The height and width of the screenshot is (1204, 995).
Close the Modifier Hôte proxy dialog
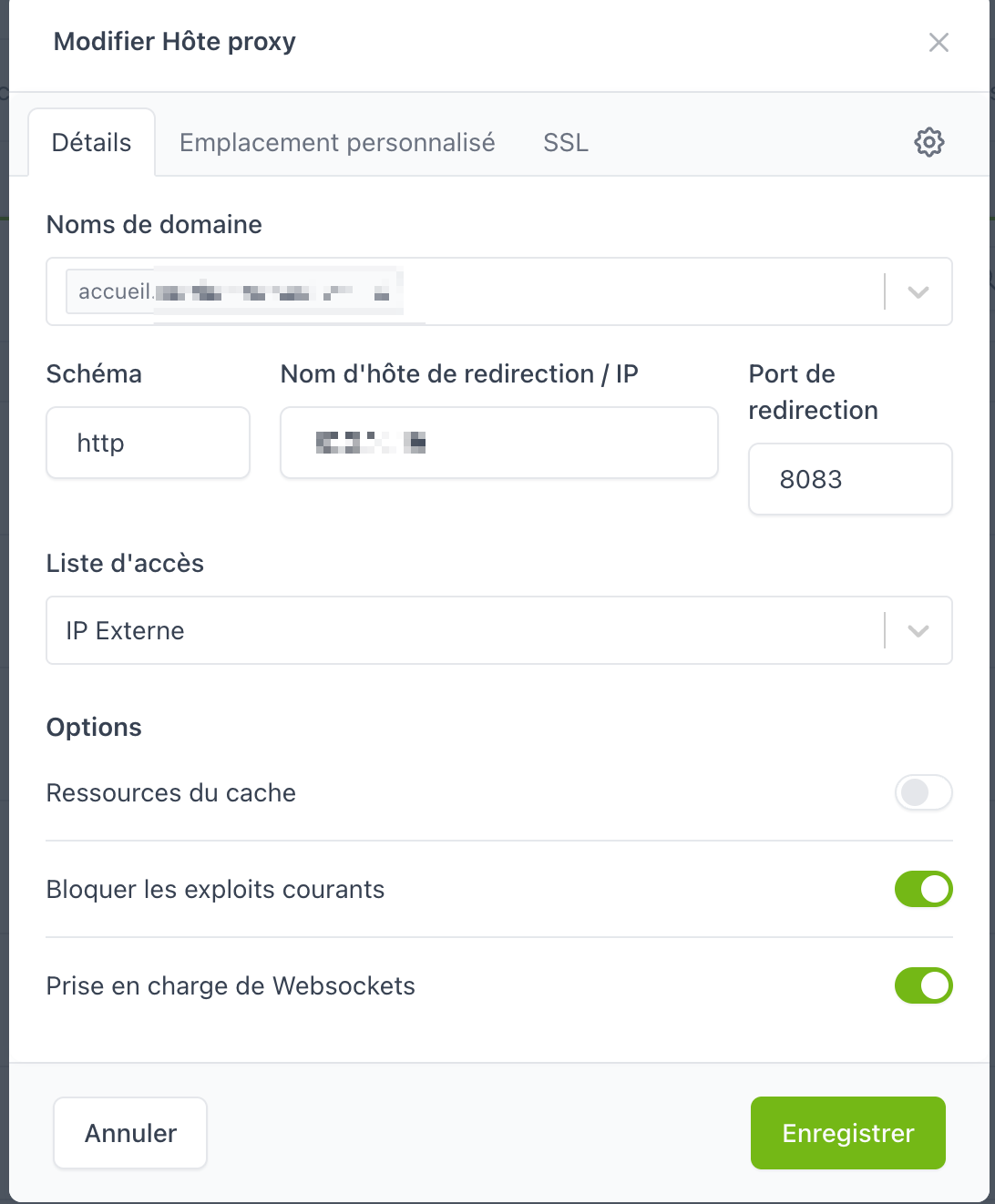pos(939,42)
